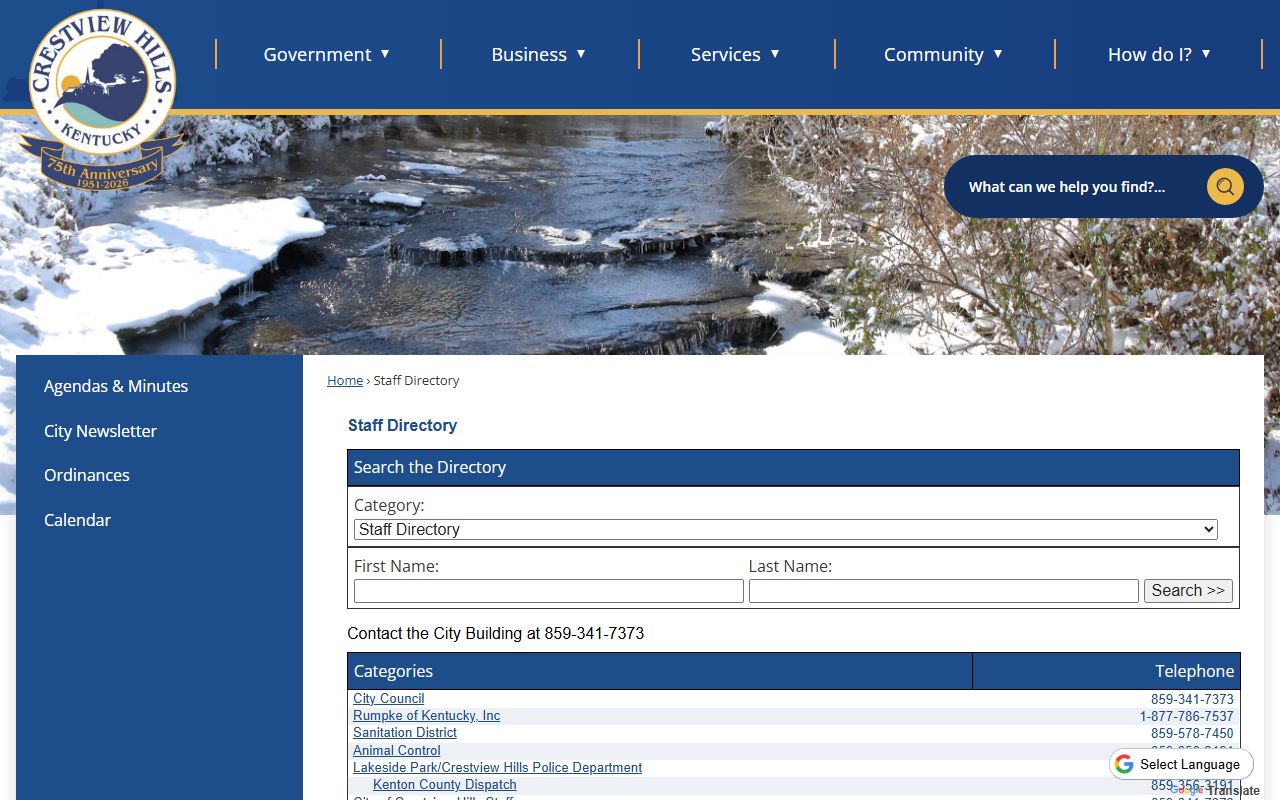The height and width of the screenshot is (800, 1280).
Task: Expand the Services dropdown arrow
Action: click(775, 54)
